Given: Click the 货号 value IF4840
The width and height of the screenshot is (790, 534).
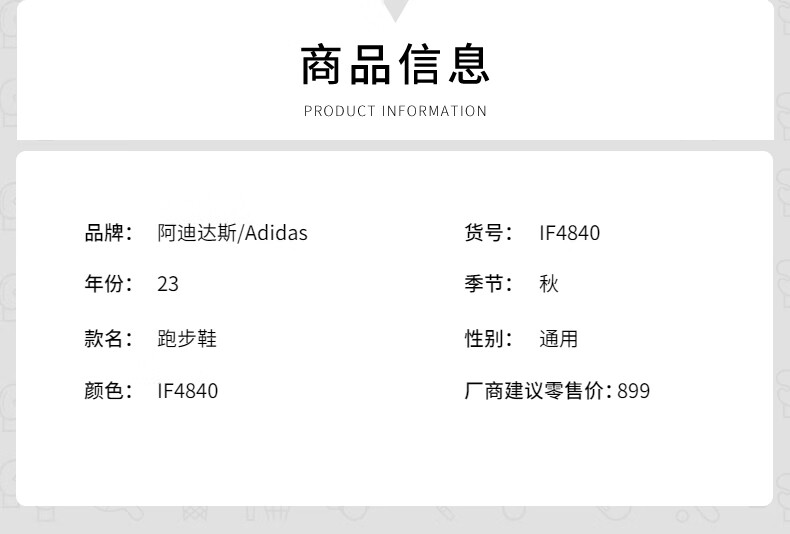Looking at the screenshot, I should pyautogui.click(x=569, y=233).
